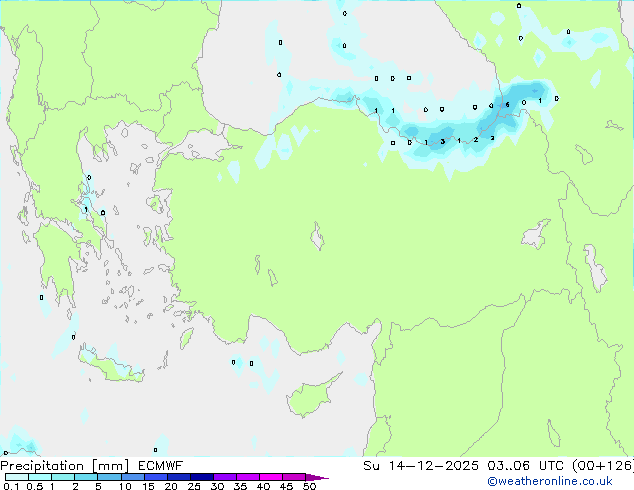
Task: Click the '0.5' legend scale label
Action: coord(35,486)
